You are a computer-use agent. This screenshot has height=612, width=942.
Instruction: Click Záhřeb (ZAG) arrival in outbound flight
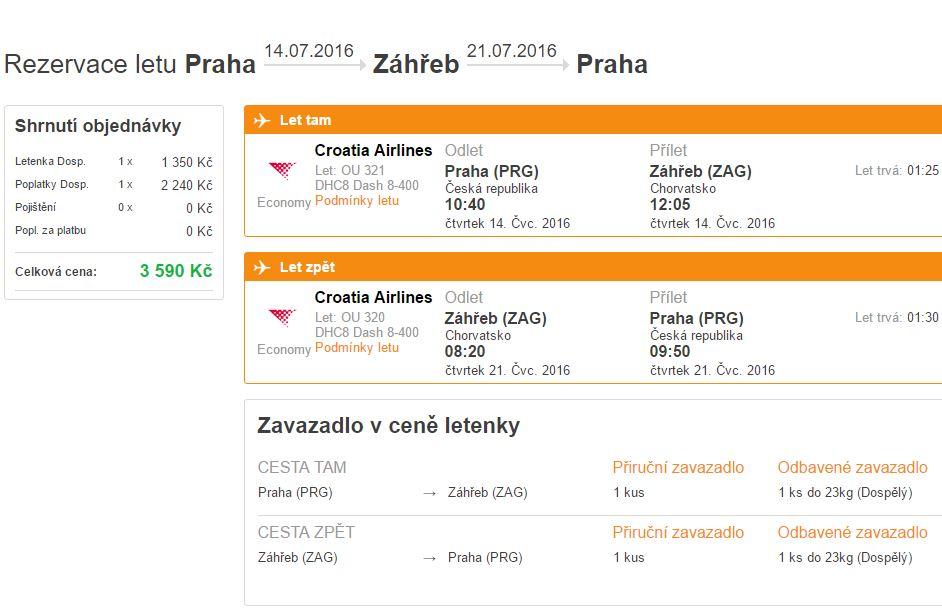click(700, 171)
